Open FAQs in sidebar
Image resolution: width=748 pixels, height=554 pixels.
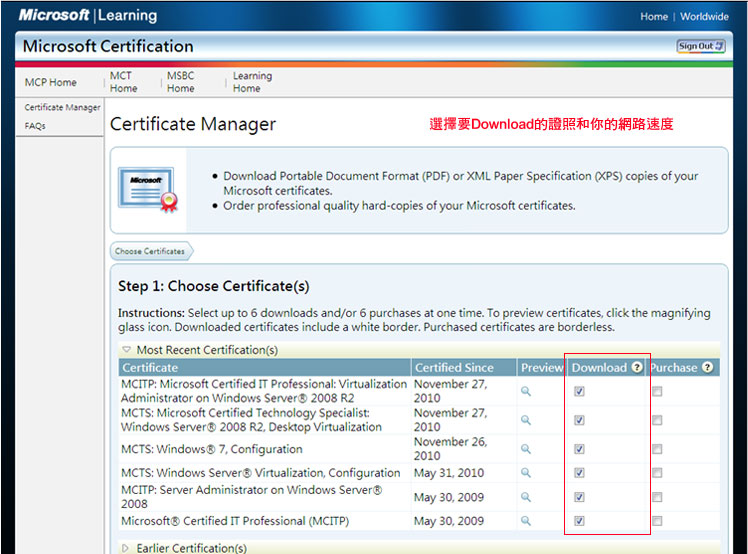coord(35,126)
